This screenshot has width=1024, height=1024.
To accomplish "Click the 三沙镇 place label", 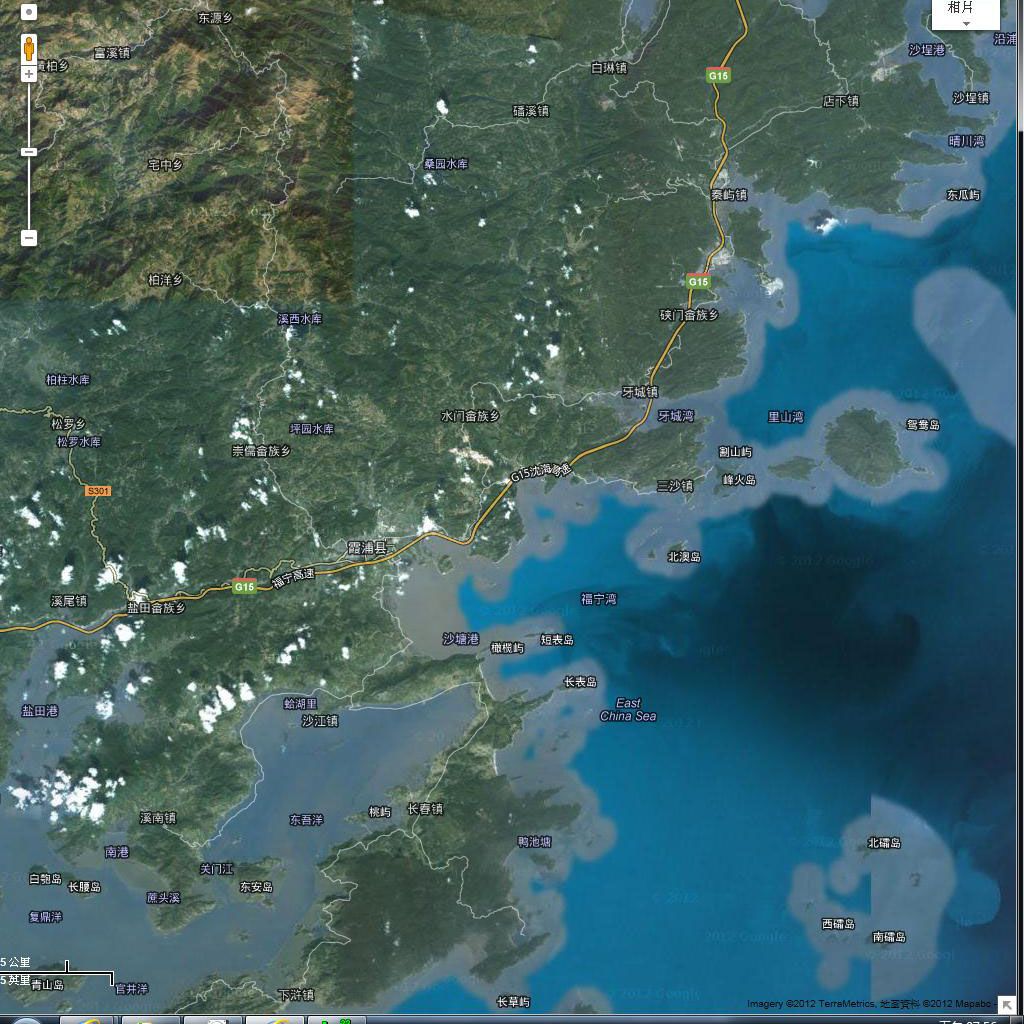I will (674, 486).
